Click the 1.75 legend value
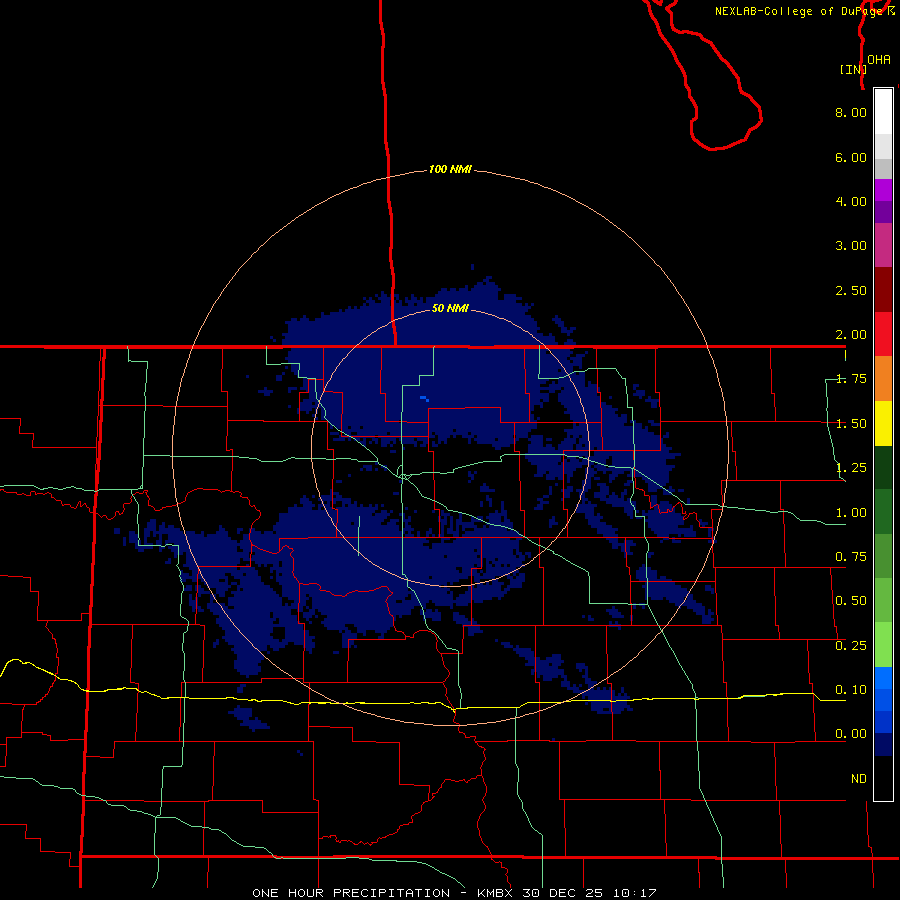 (851, 379)
